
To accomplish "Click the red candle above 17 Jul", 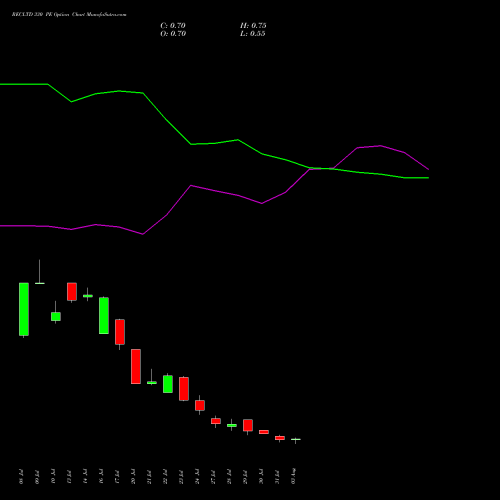I will [x=120, y=332].
